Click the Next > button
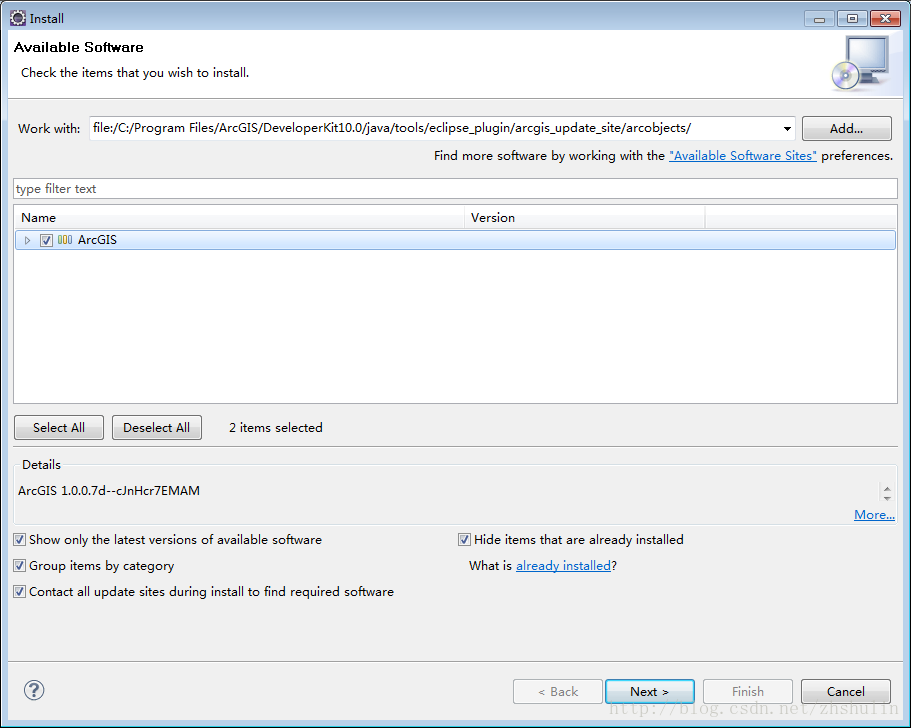Screen dimensions: 911x728 pos(649,691)
